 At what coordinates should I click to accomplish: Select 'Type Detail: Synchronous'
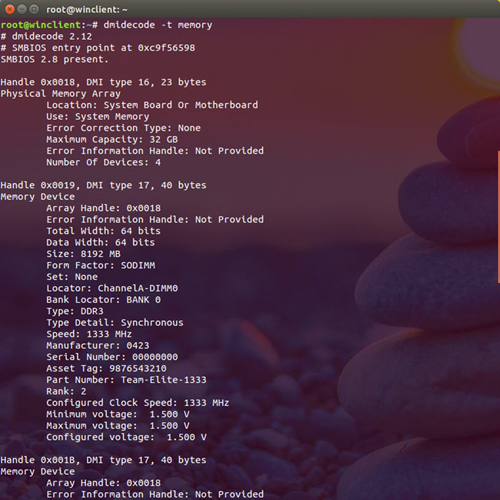tap(115, 323)
